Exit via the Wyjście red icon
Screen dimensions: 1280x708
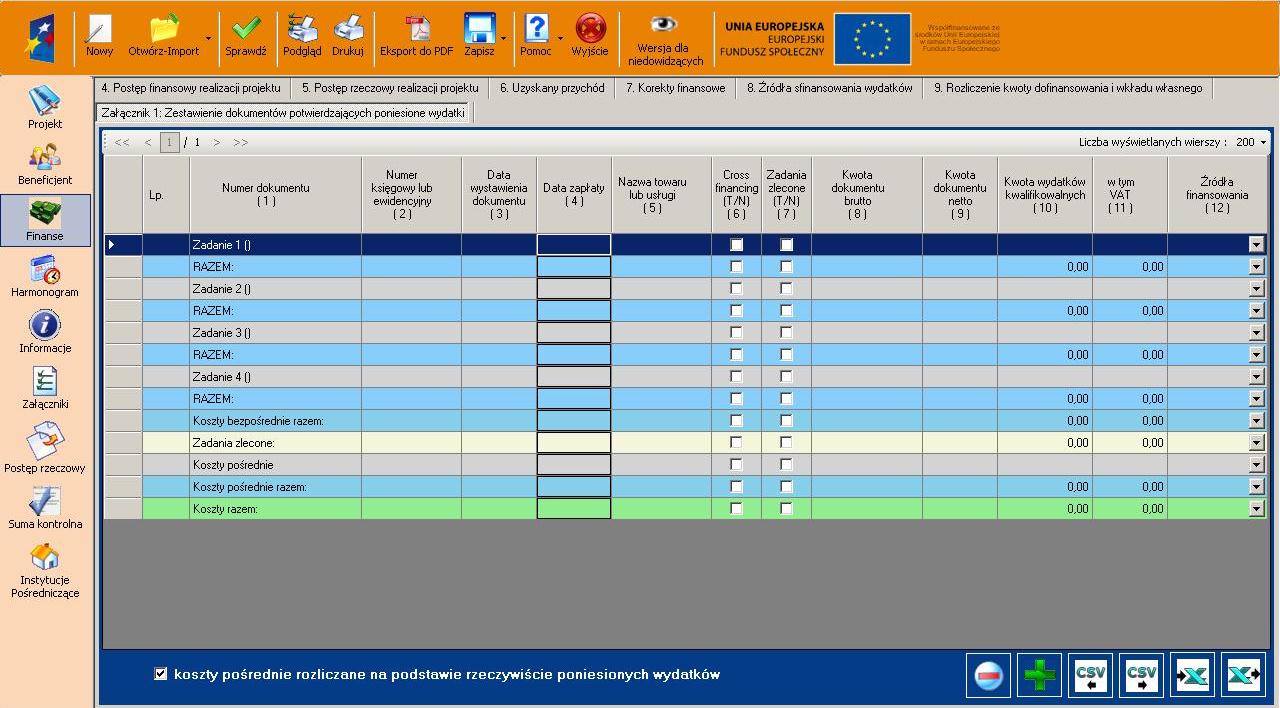click(x=591, y=28)
